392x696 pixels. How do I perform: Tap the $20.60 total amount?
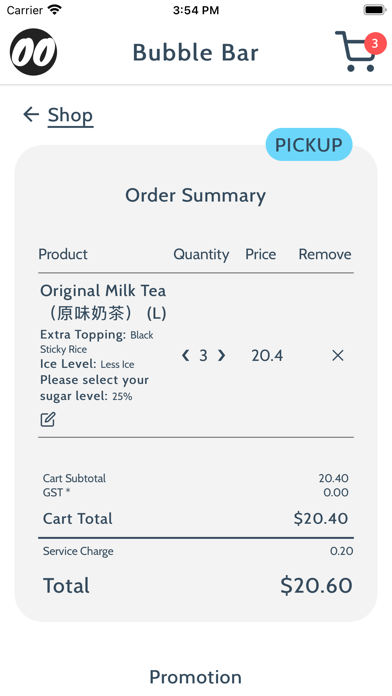pyautogui.click(x=316, y=586)
